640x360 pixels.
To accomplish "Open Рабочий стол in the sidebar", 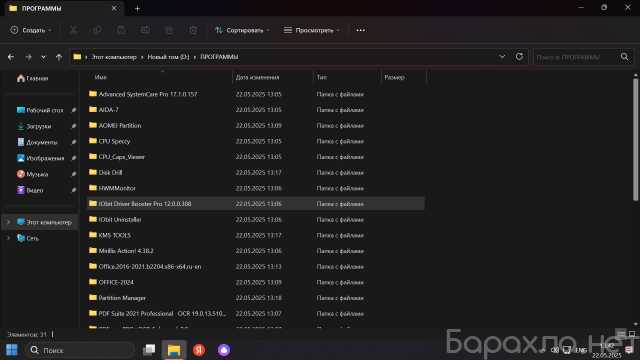I will tap(41, 110).
